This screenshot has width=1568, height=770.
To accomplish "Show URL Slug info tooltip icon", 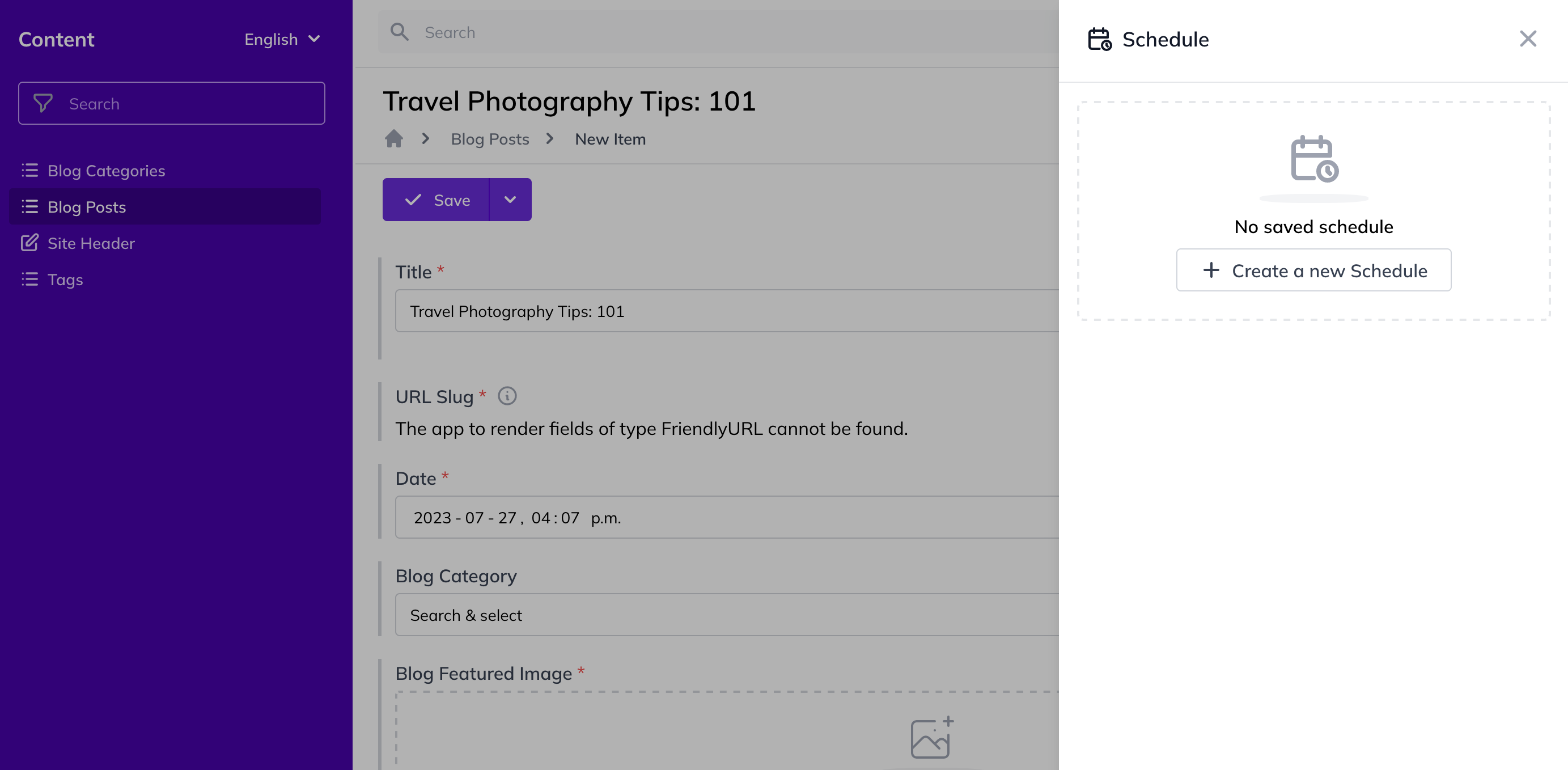I will pyautogui.click(x=507, y=396).
